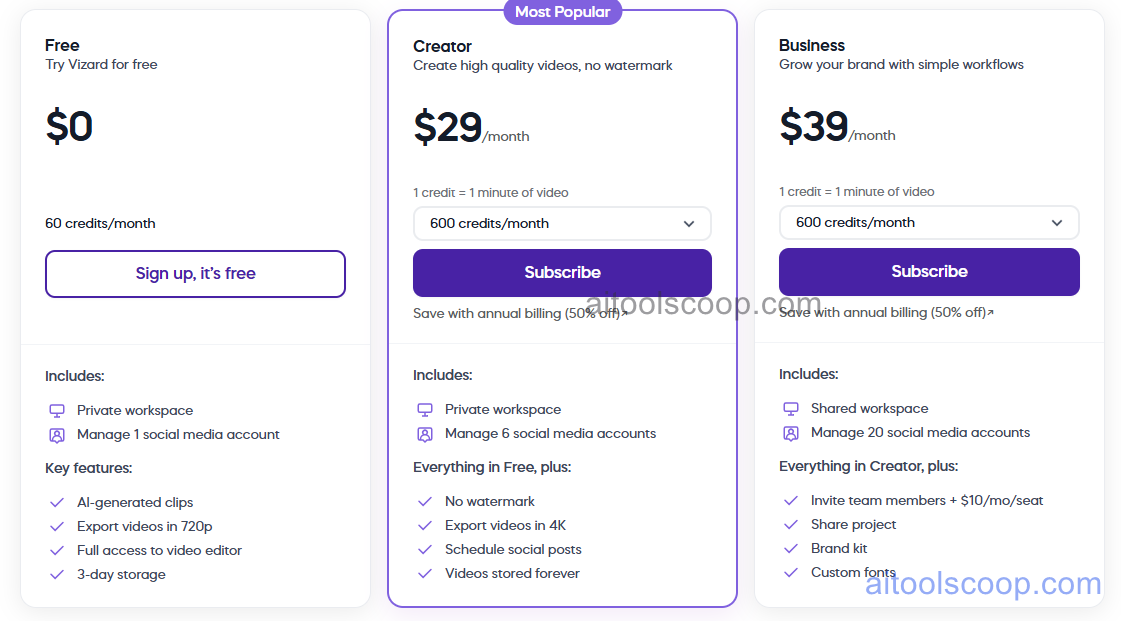The image size is (1121, 621).
Task: Click the checkmark beside No watermark
Action: [424, 500]
